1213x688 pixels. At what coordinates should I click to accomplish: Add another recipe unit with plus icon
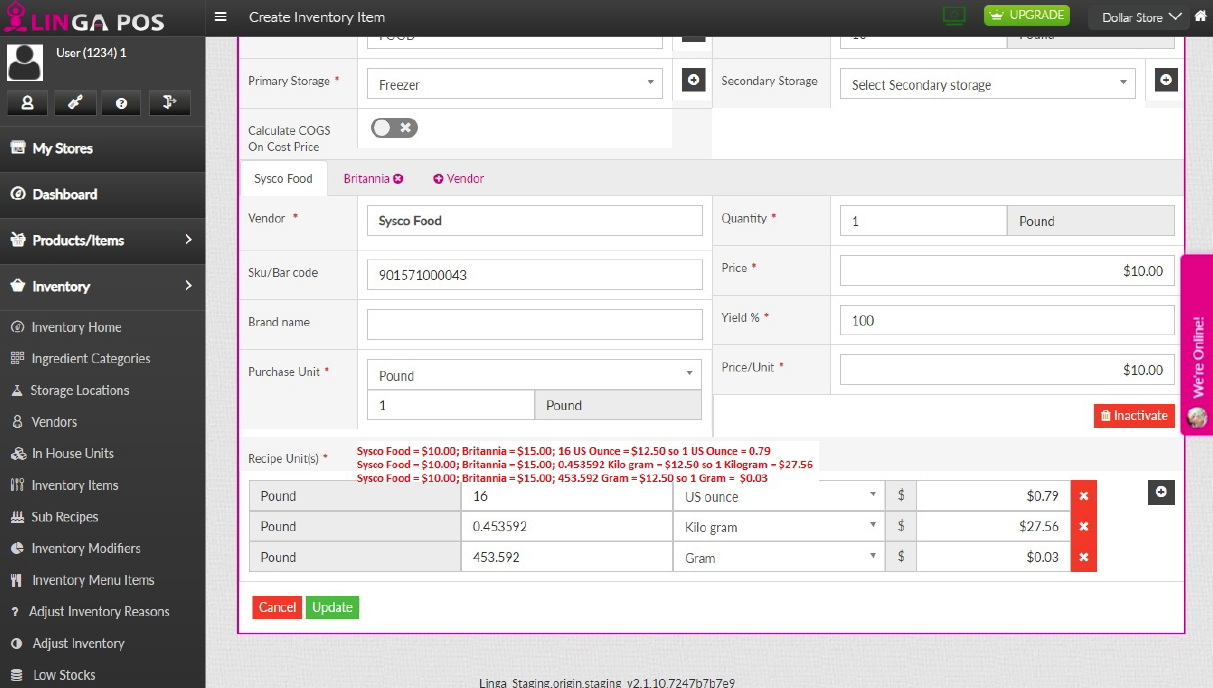click(x=1161, y=492)
